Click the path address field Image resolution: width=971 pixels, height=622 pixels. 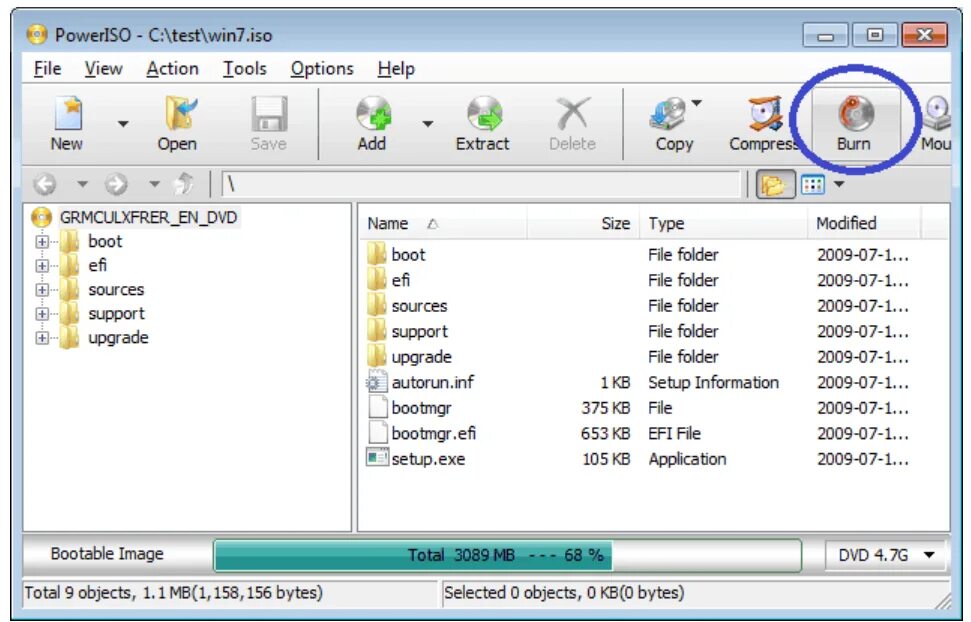tap(481, 184)
